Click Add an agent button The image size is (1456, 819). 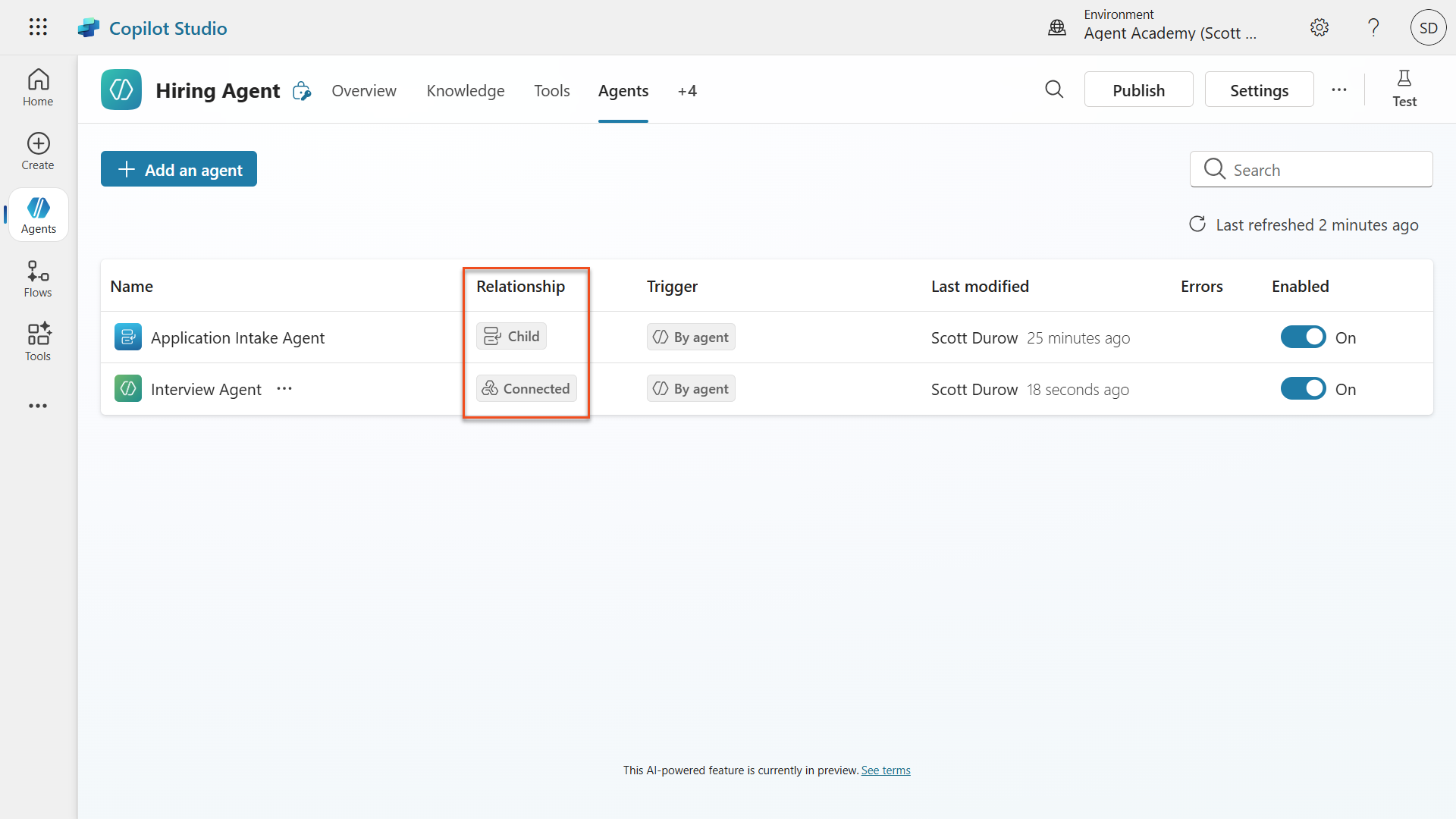[179, 169]
